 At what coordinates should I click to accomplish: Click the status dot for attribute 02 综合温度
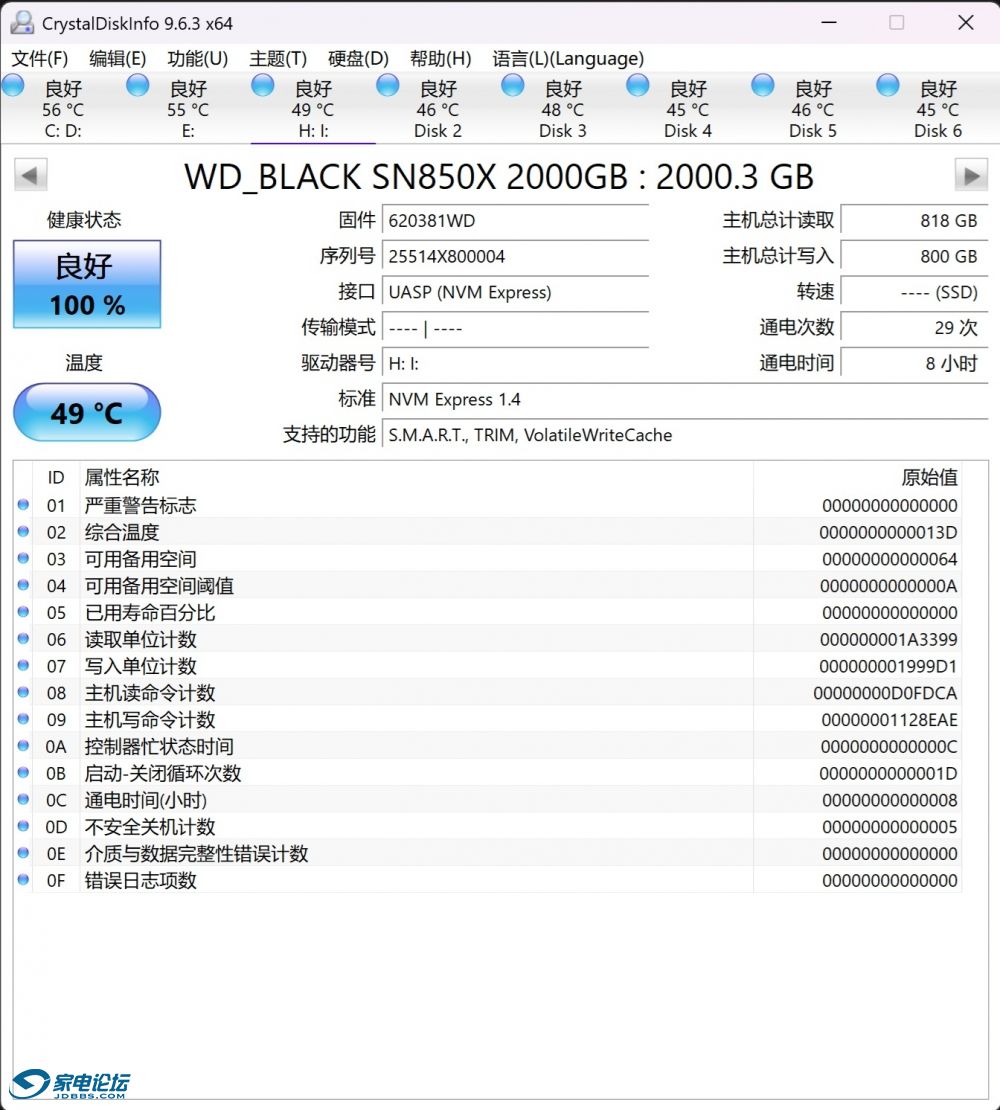(23, 532)
